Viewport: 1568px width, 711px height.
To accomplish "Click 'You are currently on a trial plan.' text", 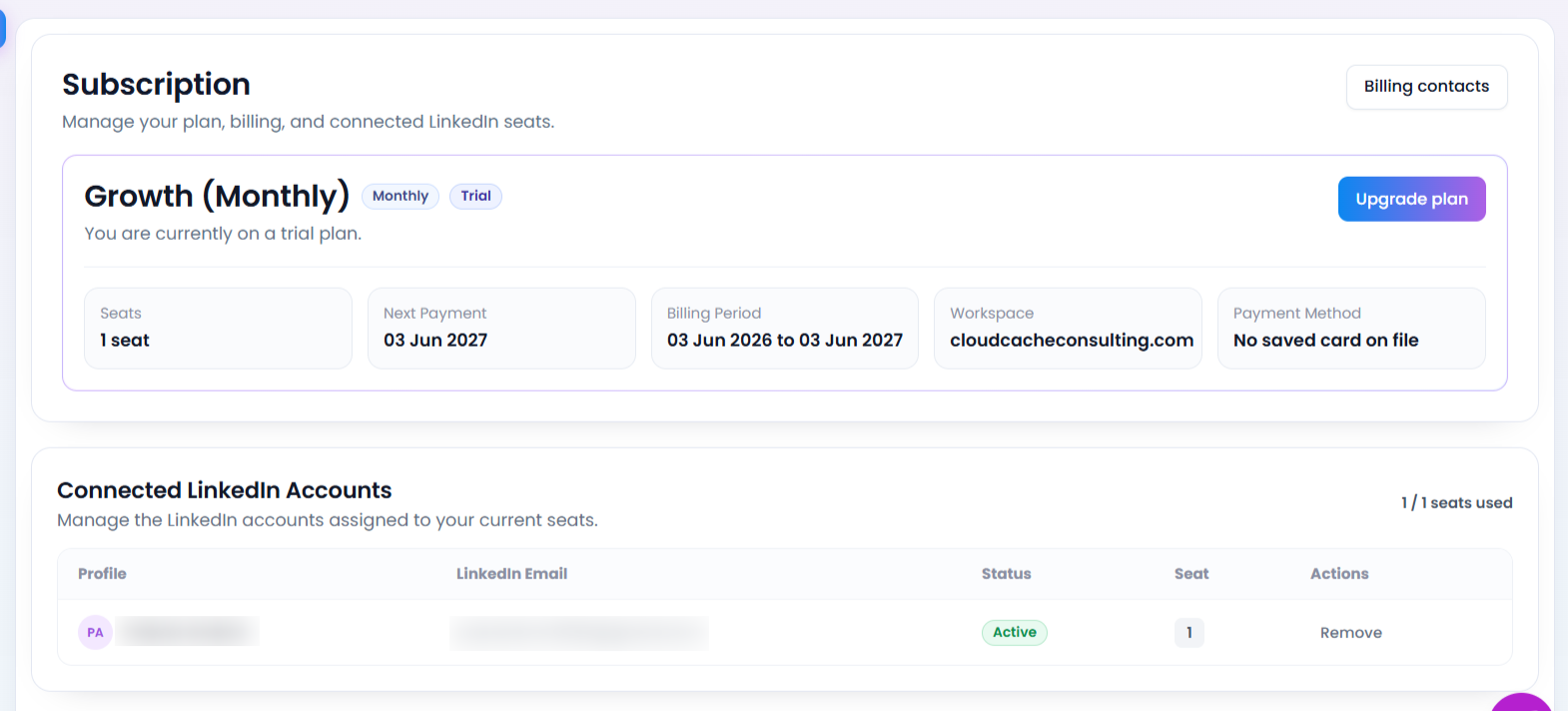I will tap(223, 234).
